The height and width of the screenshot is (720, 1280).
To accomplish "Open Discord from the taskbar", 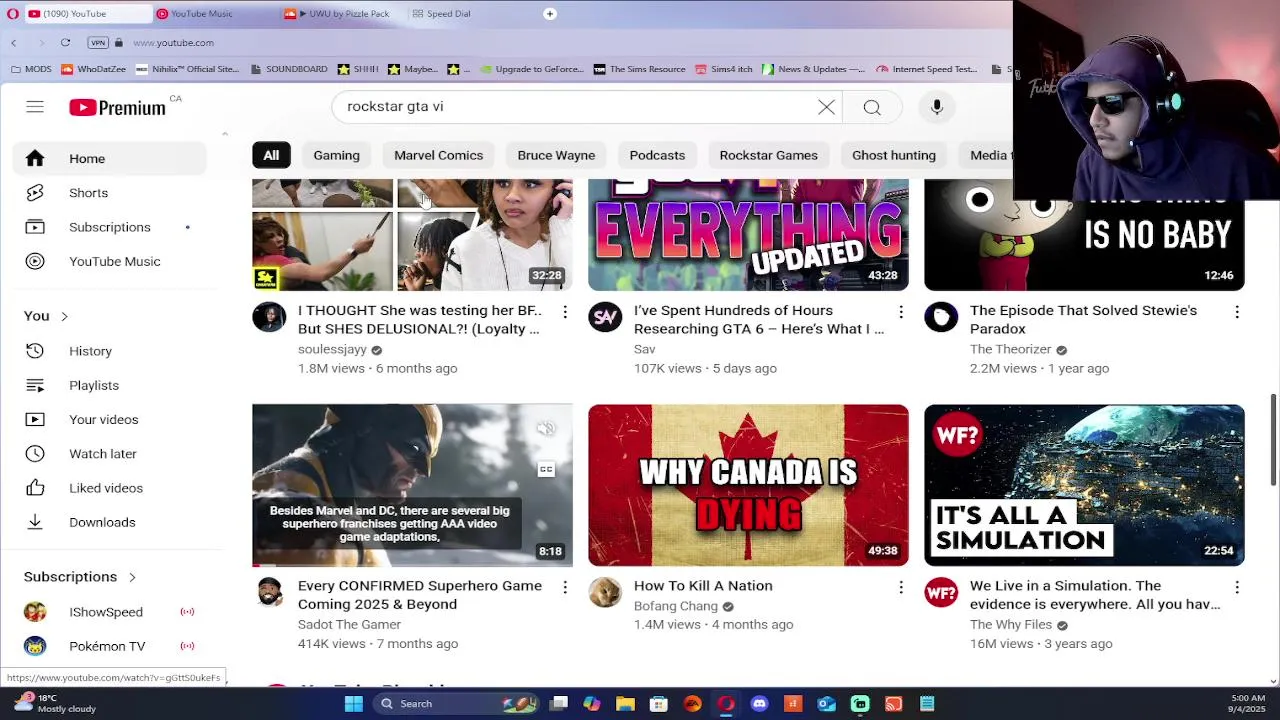I will [x=759, y=704].
